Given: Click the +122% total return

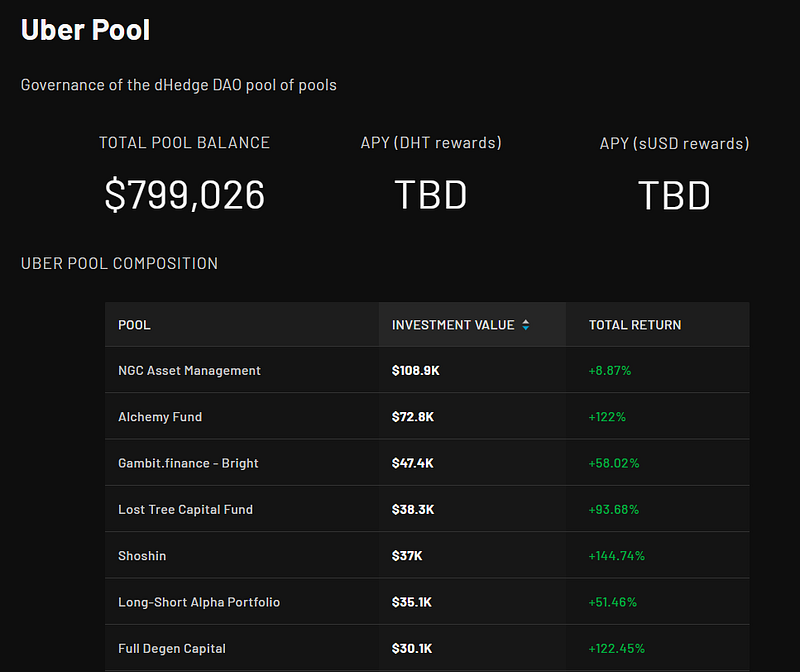Looking at the screenshot, I should [607, 417].
